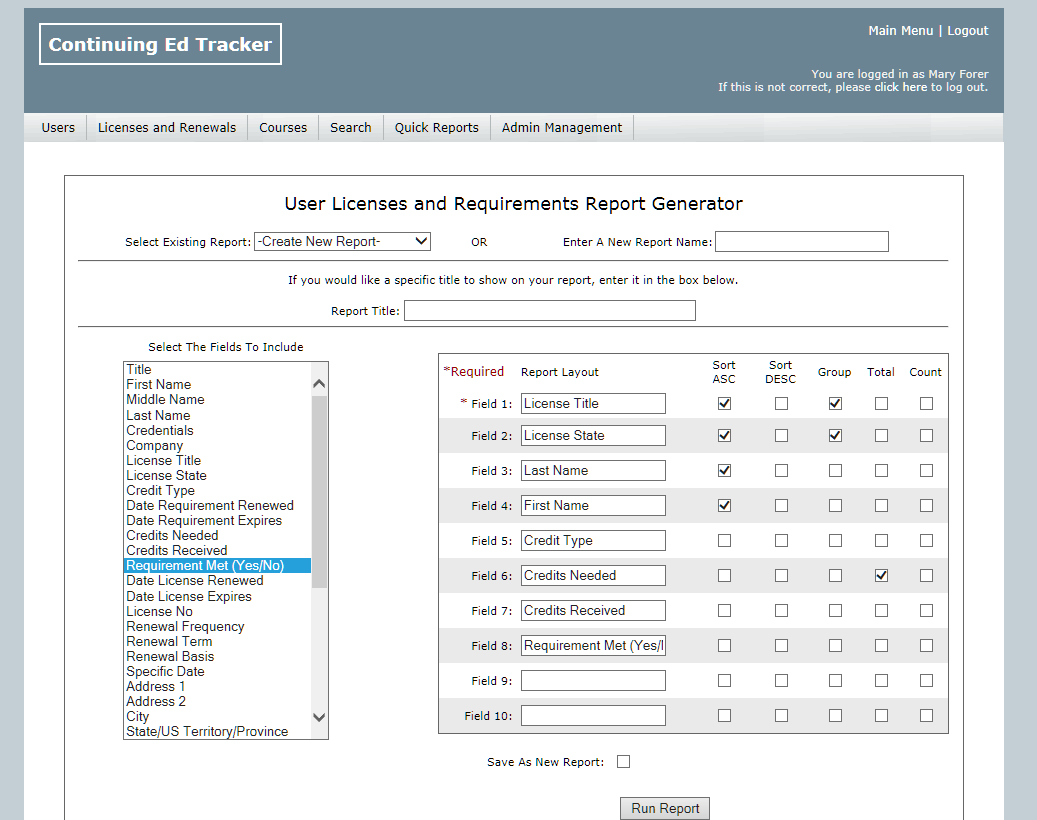
Task: Click the Report Title text box
Action: [x=549, y=311]
